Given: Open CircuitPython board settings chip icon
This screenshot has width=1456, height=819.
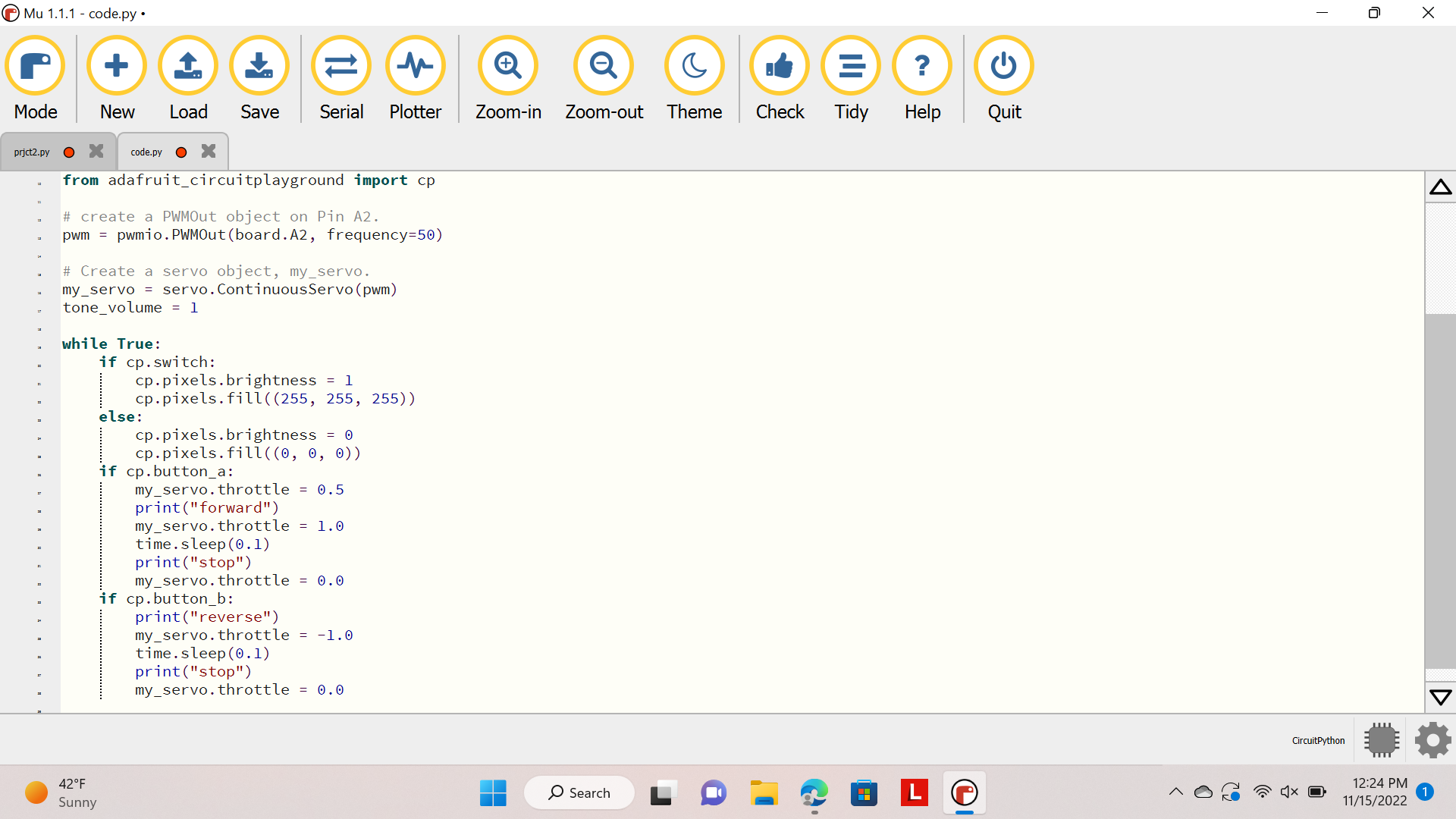Looking at the screenshot, I should tap(1380, 740).
